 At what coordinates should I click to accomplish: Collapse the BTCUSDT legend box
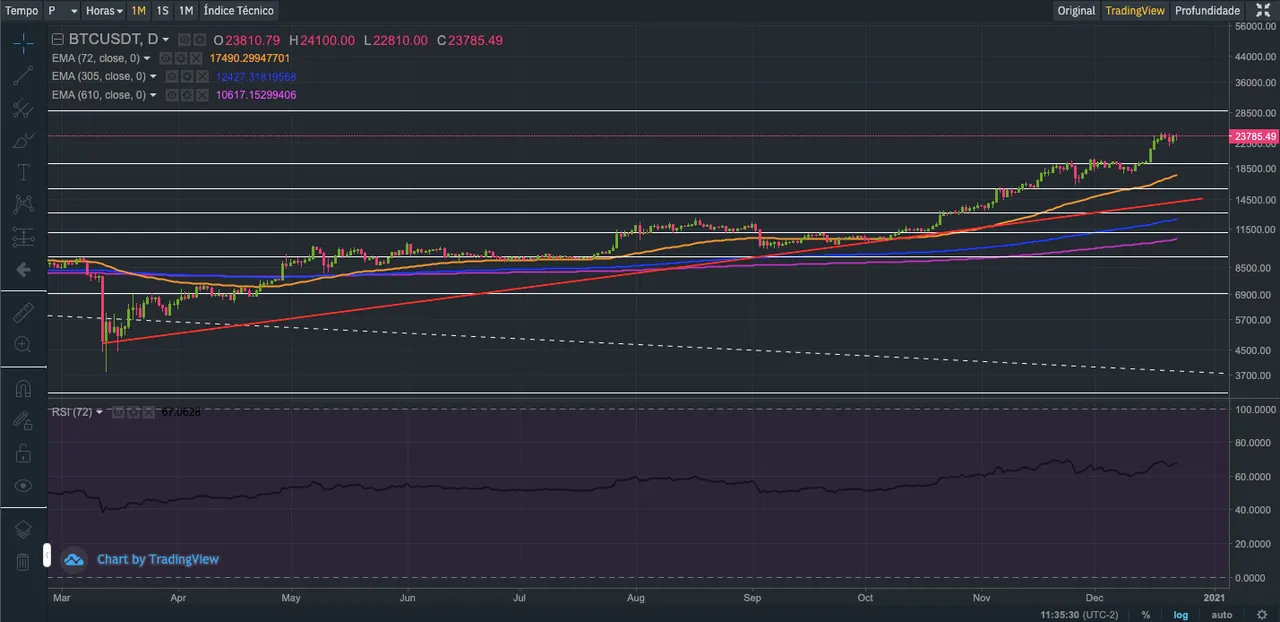(58, 40)
